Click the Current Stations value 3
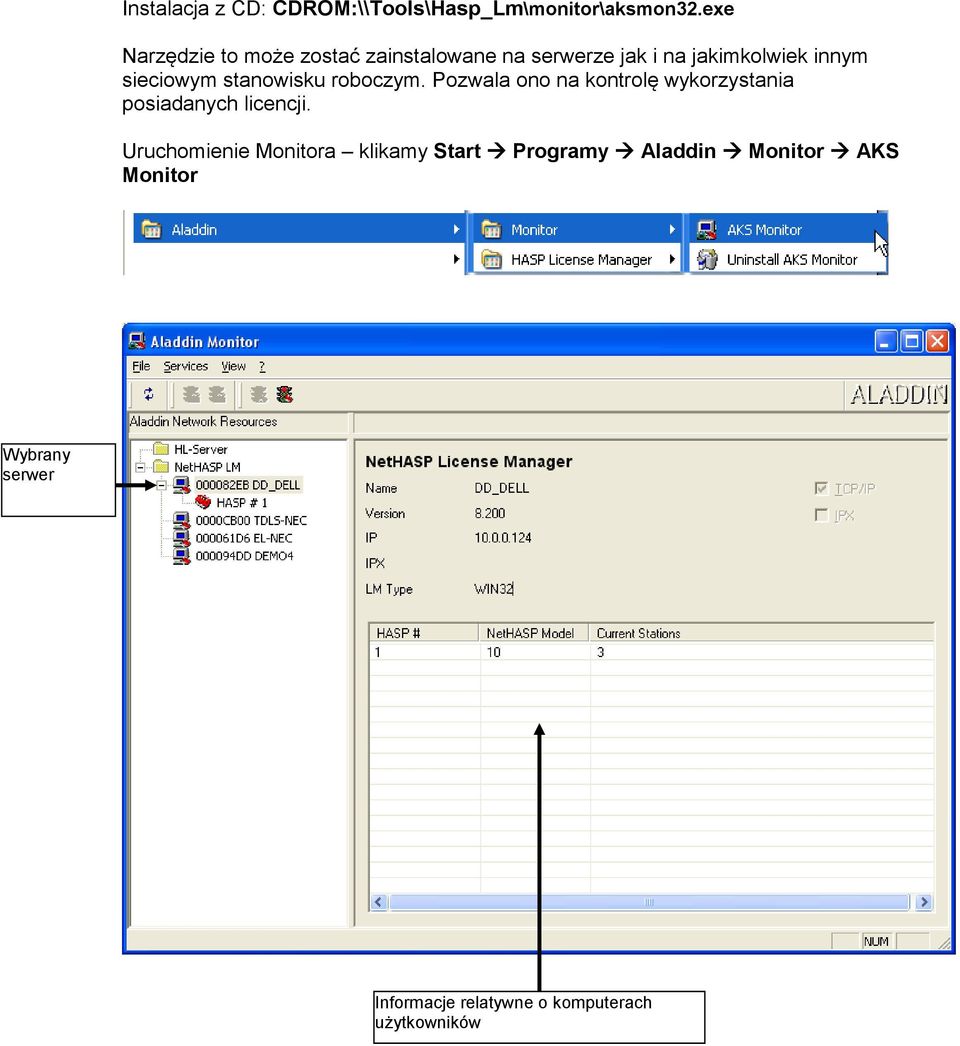The height and width of the screenshot is (1046, 960). point(600,652)
